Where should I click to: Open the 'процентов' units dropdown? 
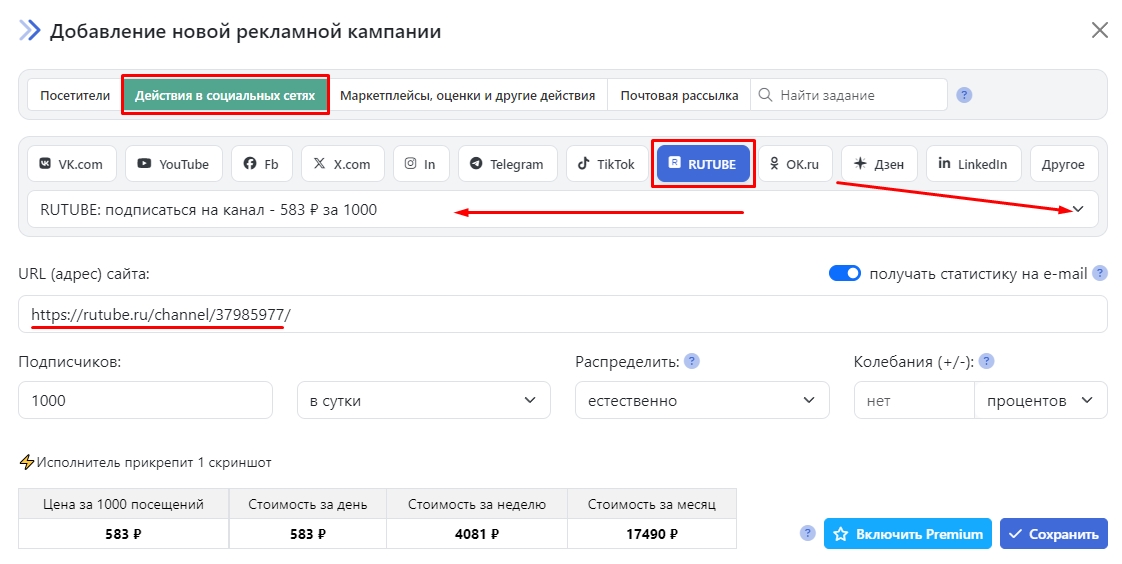(x=1040, y=400)
